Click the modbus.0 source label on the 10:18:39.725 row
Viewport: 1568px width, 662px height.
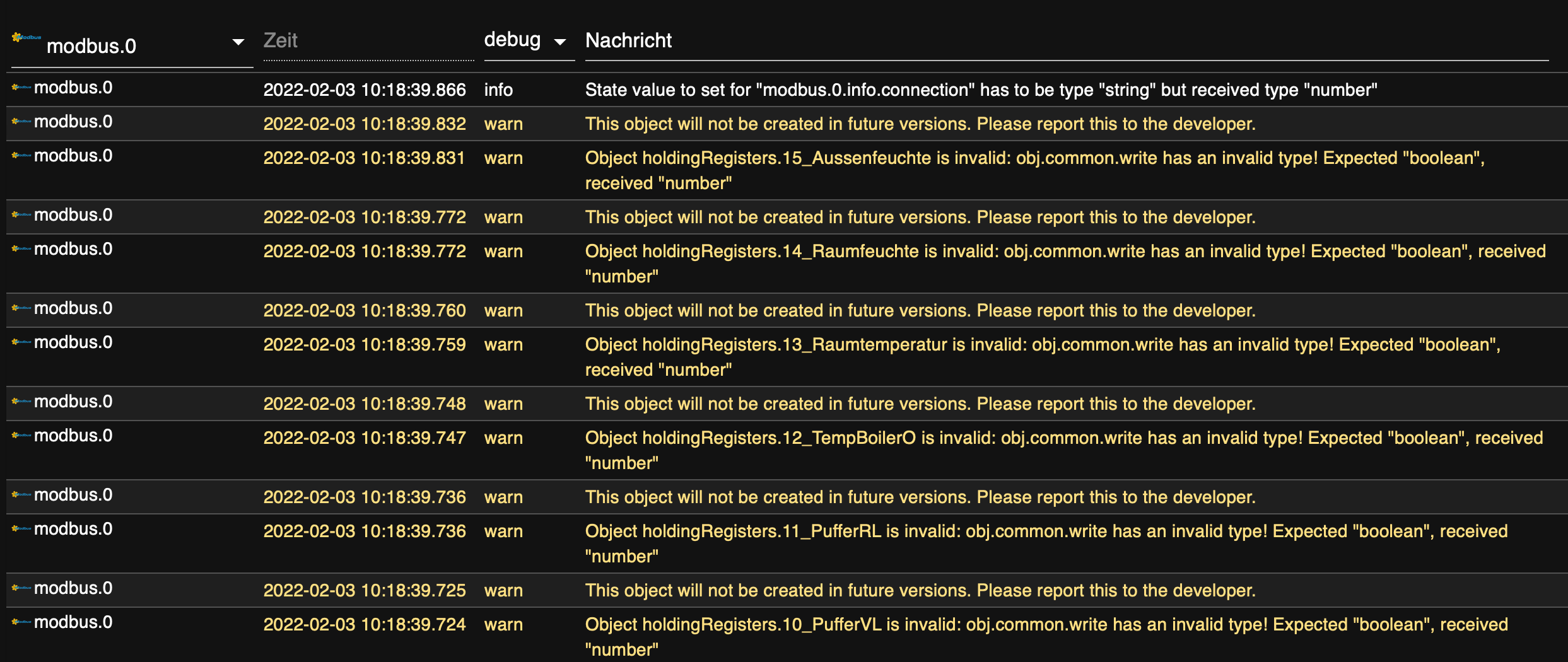[x=73, y=588]
